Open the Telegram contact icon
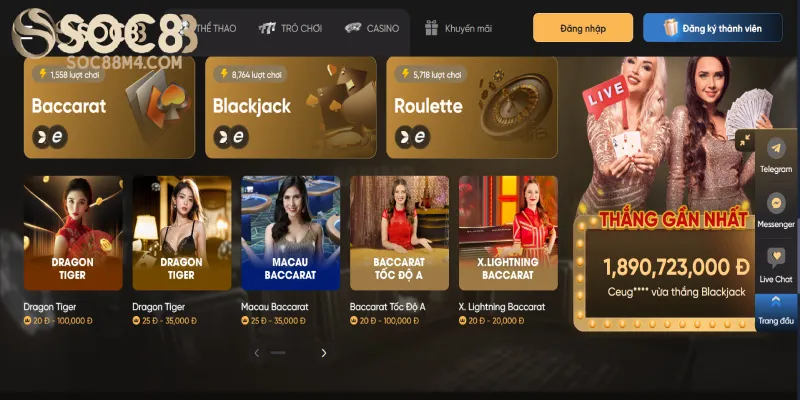This screenshot has height=400, width=800. pyautogui.click(x=776, y=148)
